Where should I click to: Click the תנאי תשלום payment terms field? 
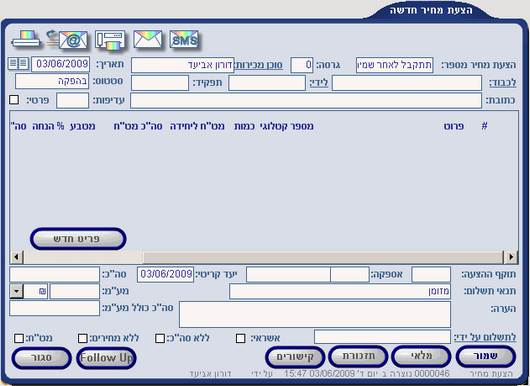(x=340, y=291)
